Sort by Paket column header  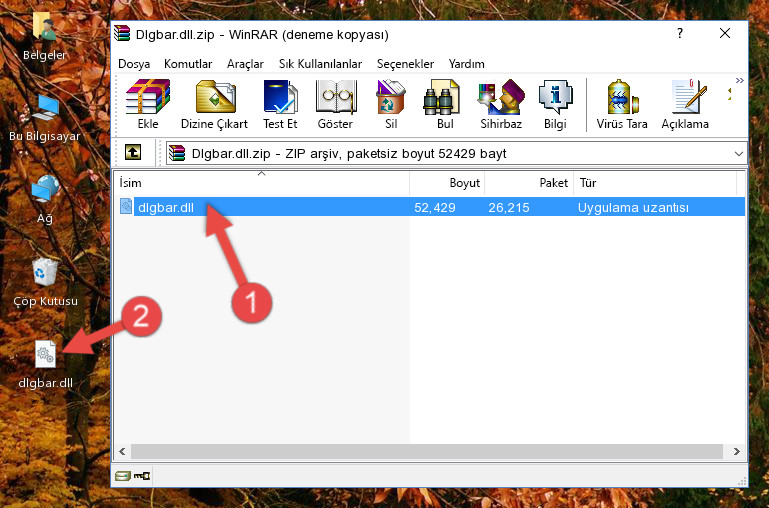pos(529,182)
